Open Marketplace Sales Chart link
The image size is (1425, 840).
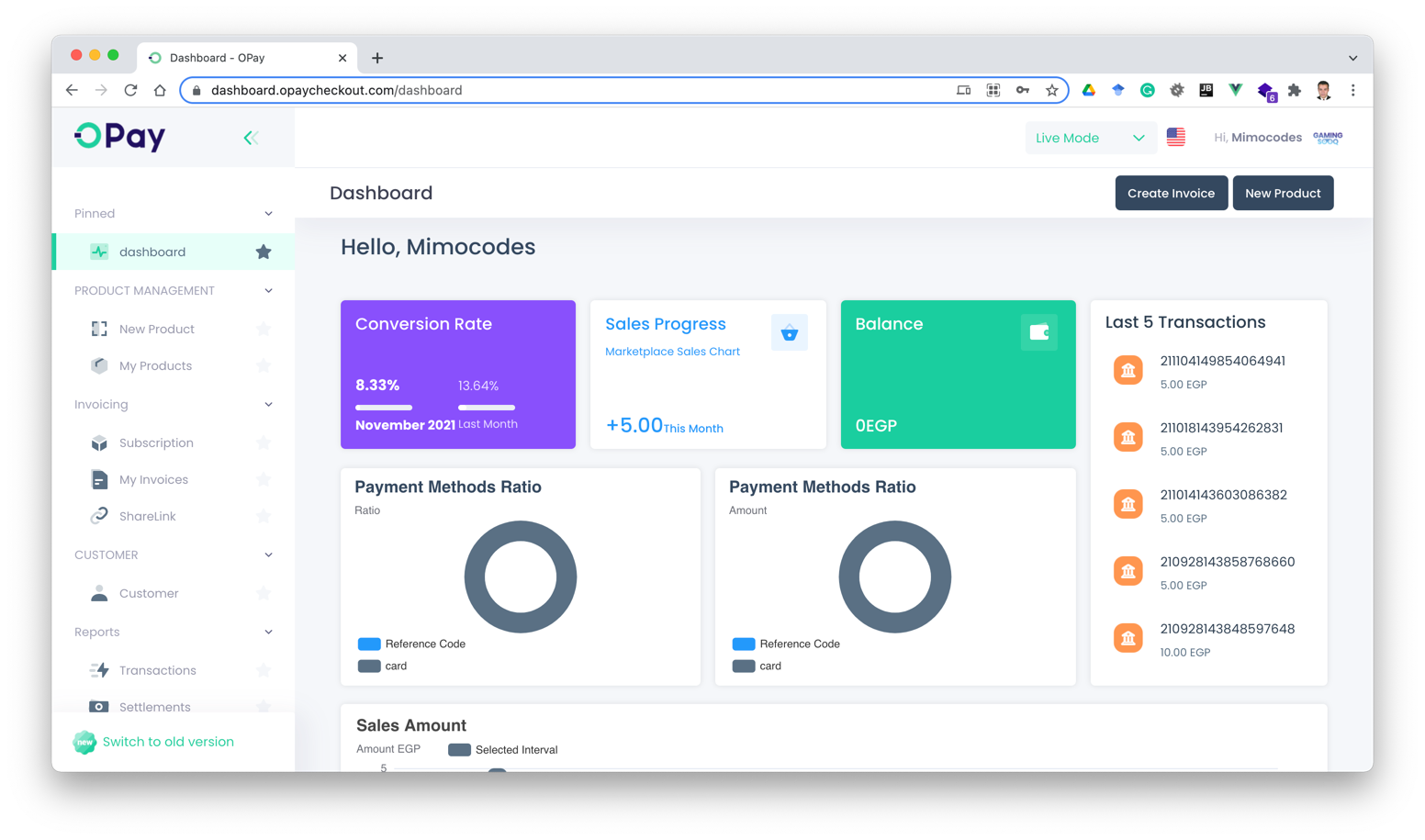[672, 352]
